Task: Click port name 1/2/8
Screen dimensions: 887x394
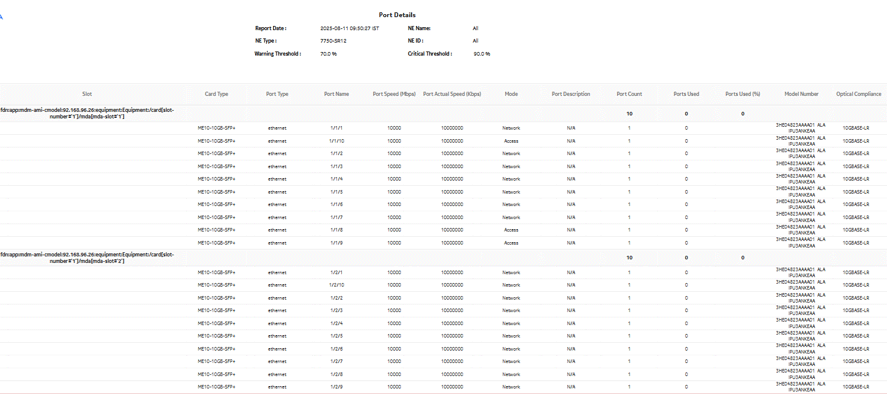Action: (x=337, y=374)
